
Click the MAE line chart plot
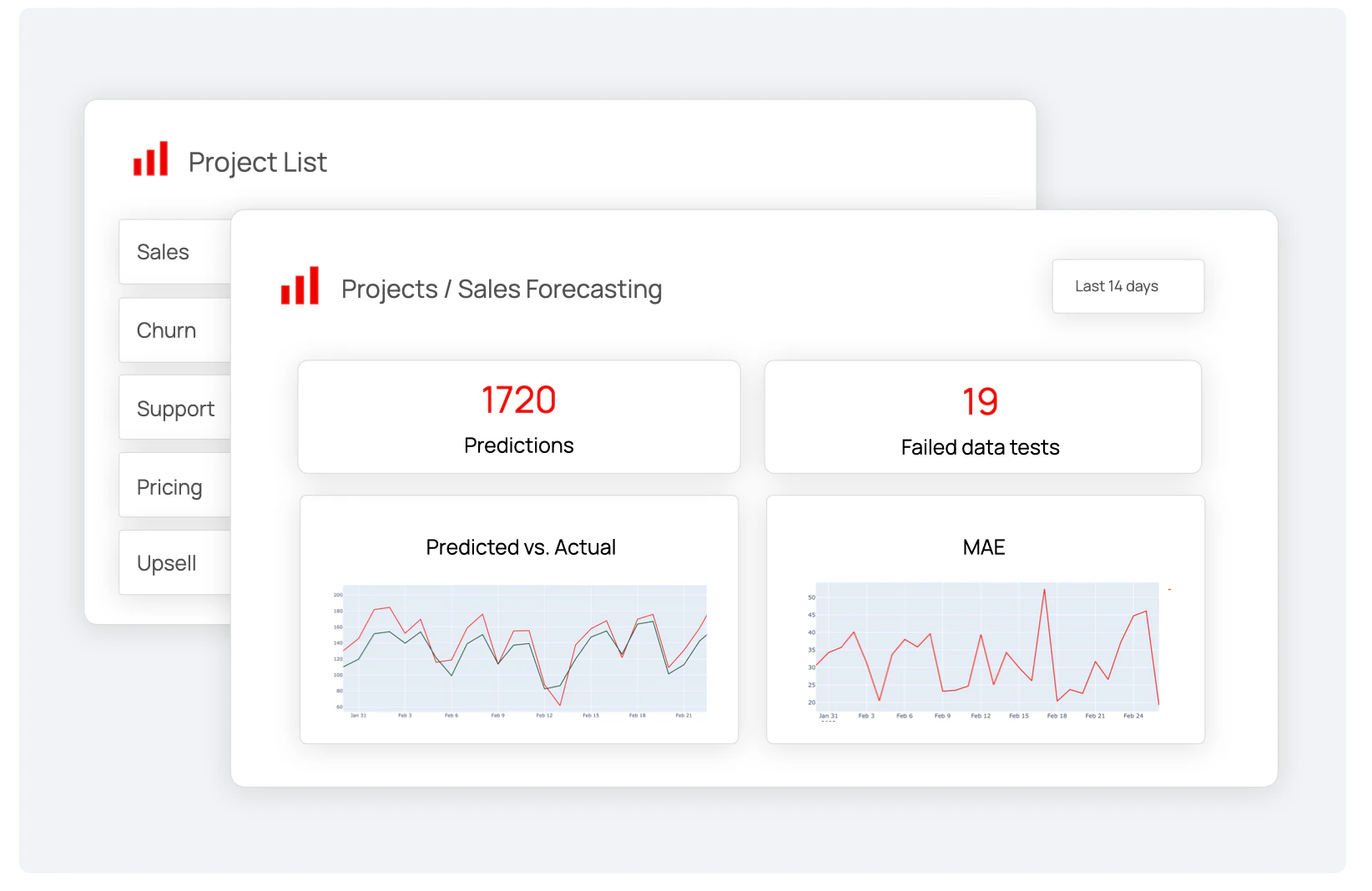tap(987, 647)
